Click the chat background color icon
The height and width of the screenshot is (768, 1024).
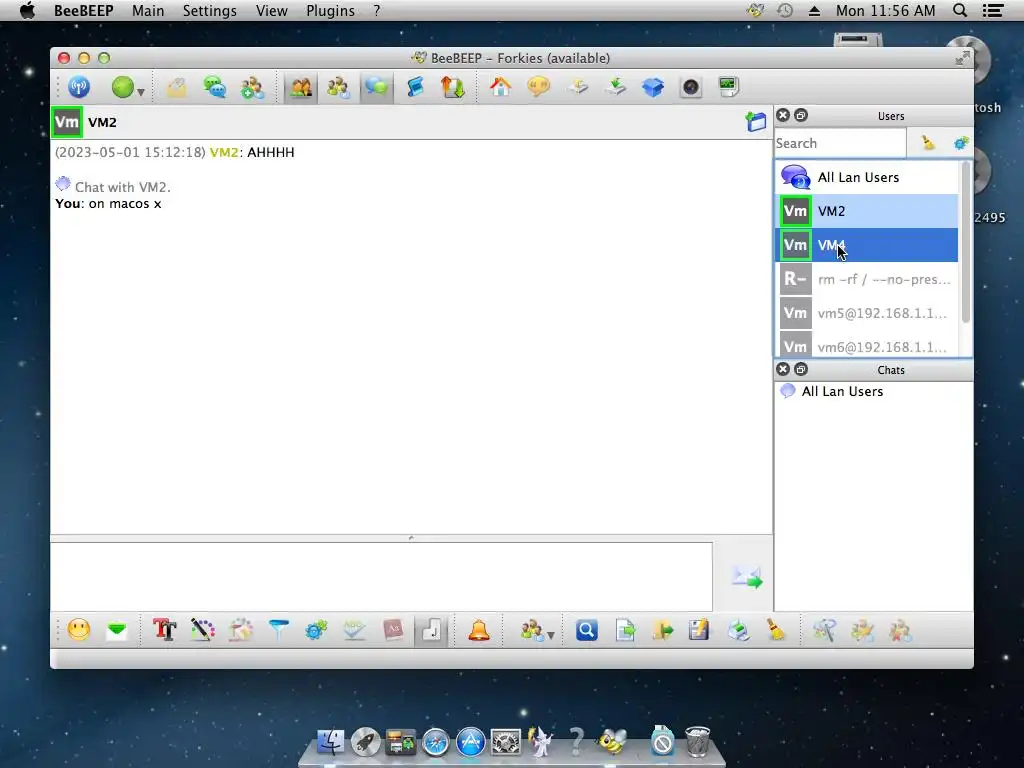coord(240,630)
